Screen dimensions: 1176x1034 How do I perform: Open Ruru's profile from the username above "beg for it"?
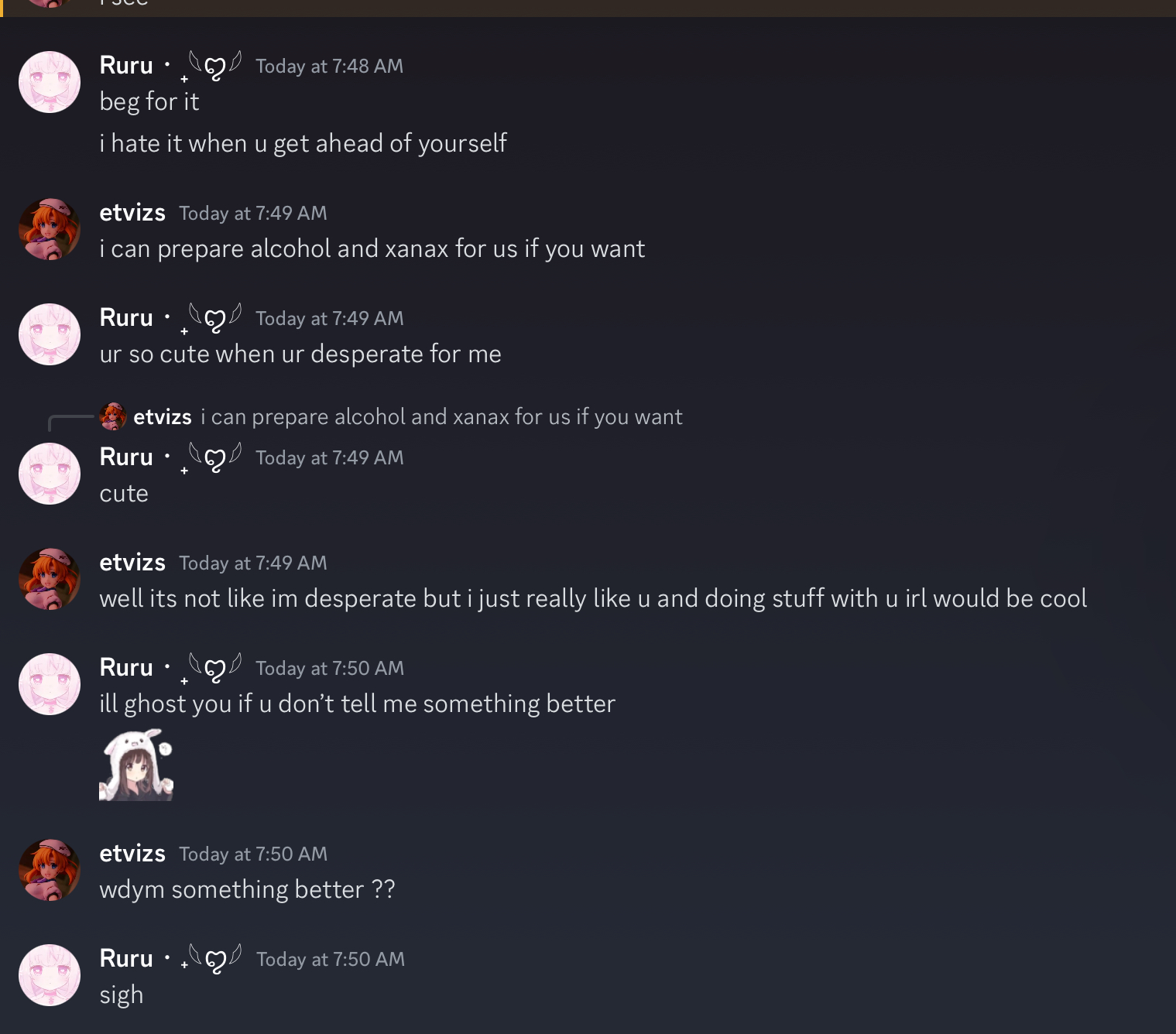pyautogui.click(x=126, y=66)
